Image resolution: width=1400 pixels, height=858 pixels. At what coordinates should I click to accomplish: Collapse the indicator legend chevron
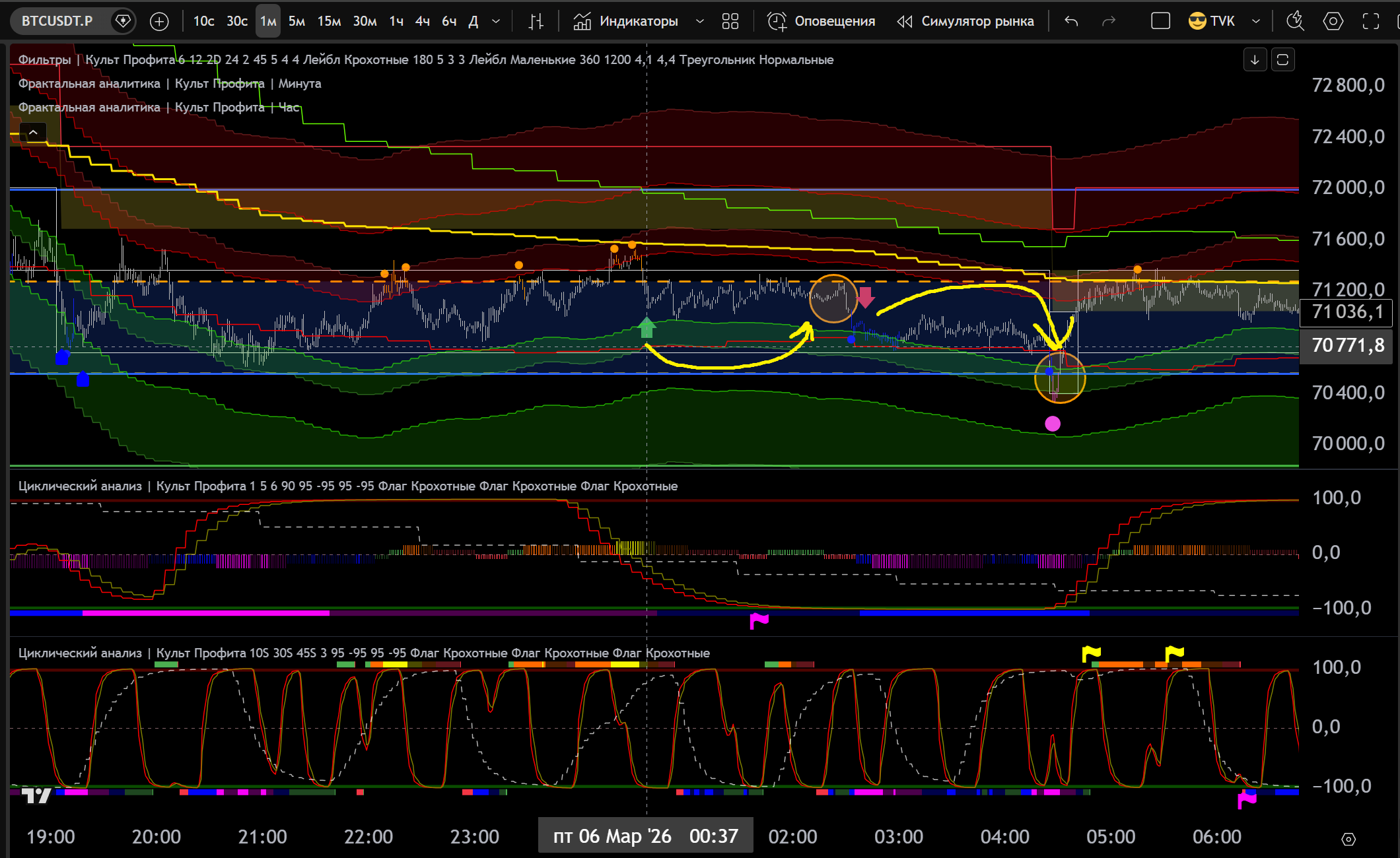click(33, 133)
